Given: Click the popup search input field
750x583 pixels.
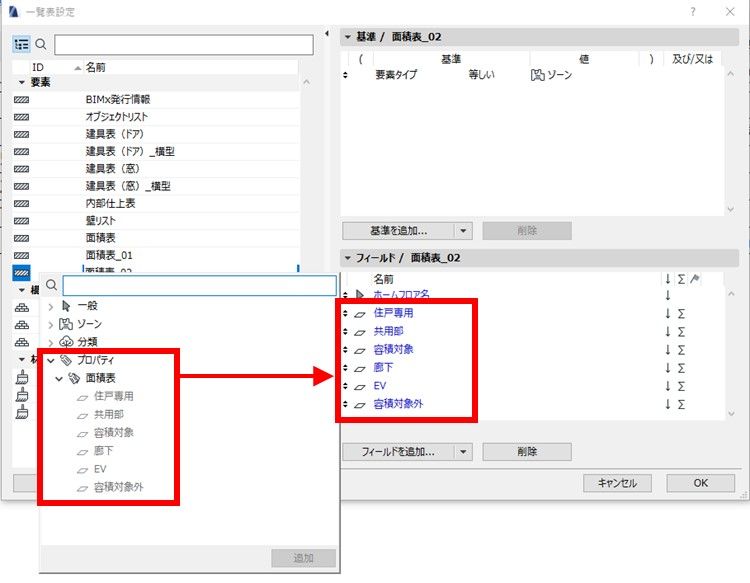Looking at the screenshot, I should click(x=199, y=286).
